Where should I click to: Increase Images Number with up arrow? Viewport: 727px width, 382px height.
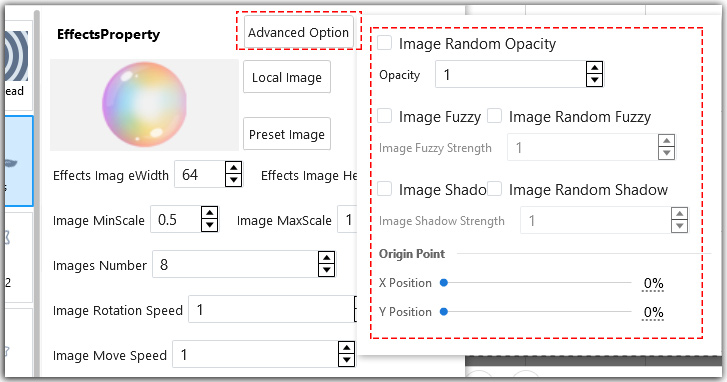coord(326,259)
